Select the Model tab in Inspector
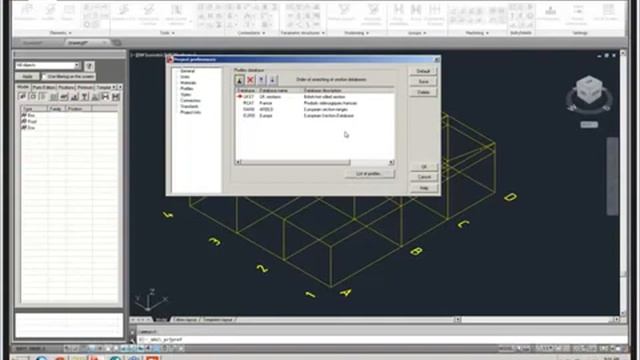This screenshot has width=640, height=360. [23, 87]
